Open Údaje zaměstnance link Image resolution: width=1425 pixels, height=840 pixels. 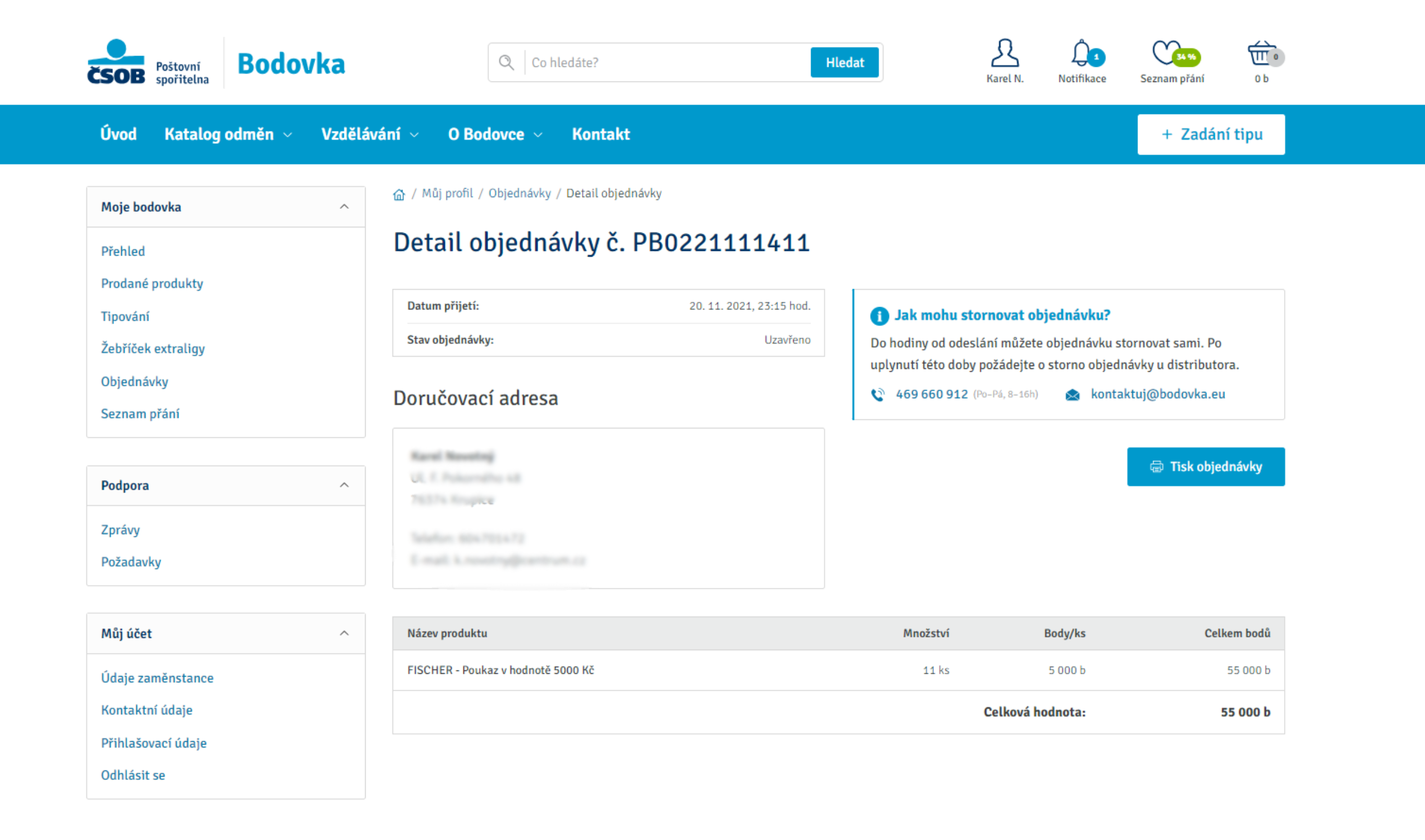[x=157, y=678]
